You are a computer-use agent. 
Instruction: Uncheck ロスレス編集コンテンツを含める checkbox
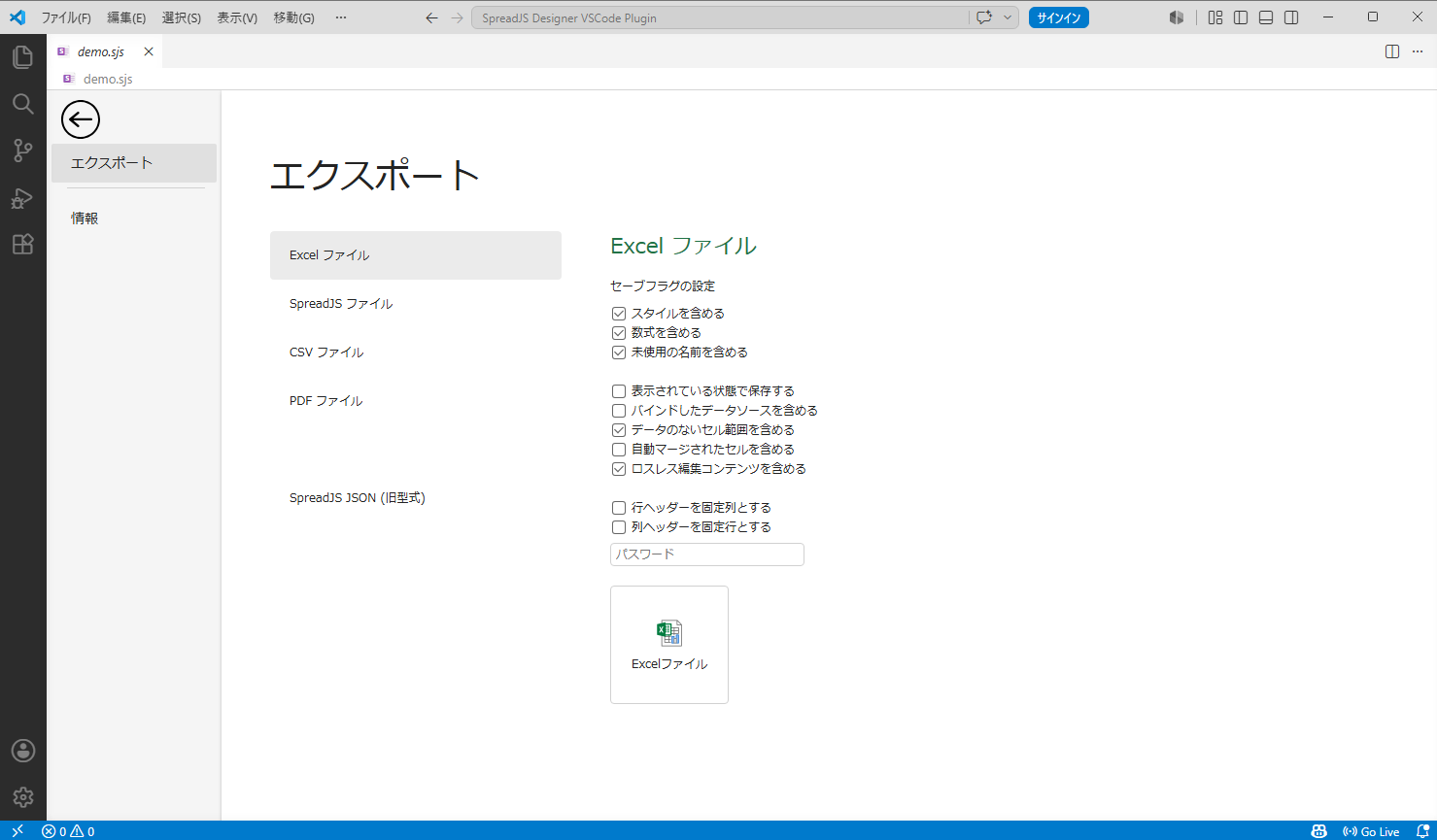point(619,469)
